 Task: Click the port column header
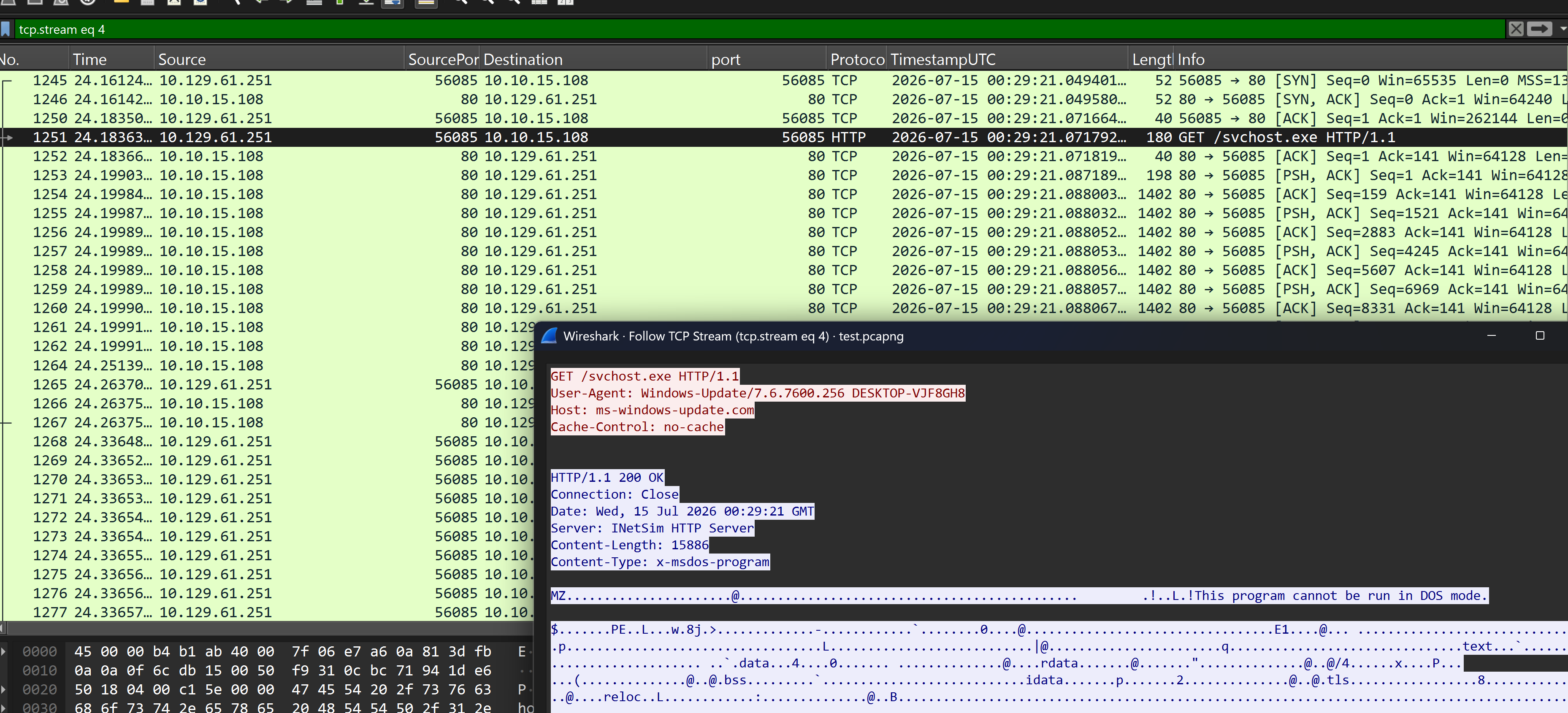(767, 59)
